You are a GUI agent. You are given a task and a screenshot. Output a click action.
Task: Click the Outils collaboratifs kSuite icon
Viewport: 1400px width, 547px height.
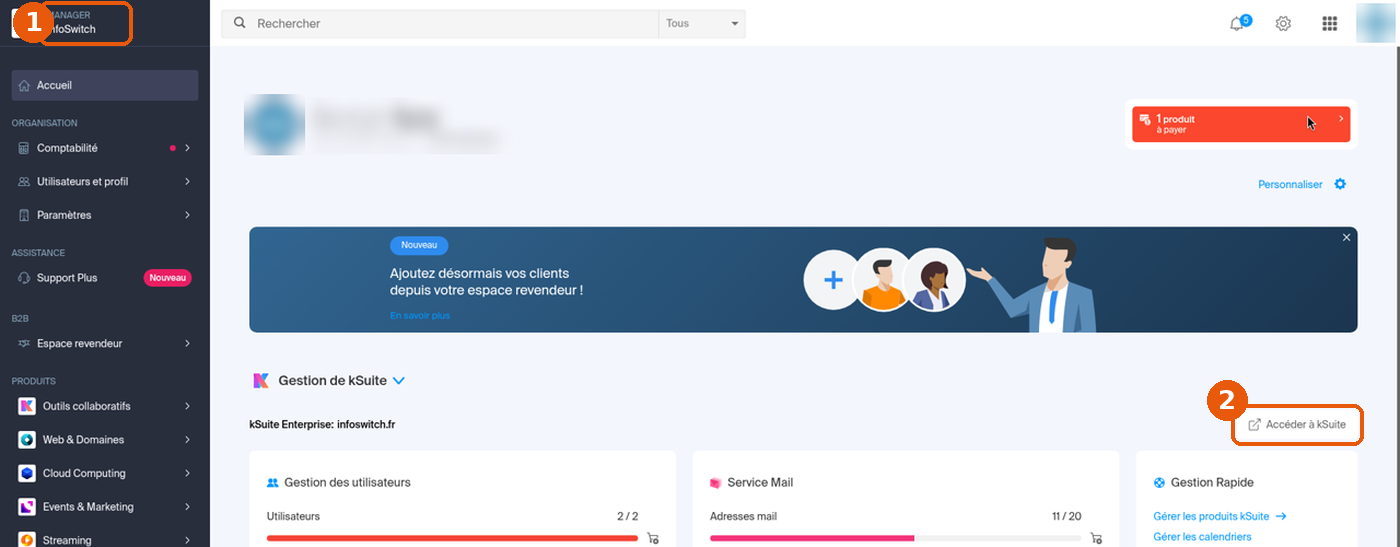click(x=27, y=406)
